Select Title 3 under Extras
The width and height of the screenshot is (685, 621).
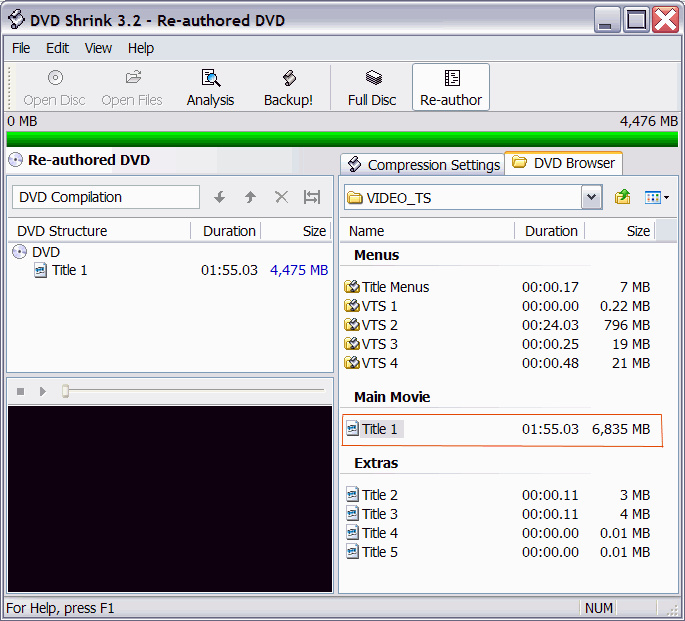[372, 514]
